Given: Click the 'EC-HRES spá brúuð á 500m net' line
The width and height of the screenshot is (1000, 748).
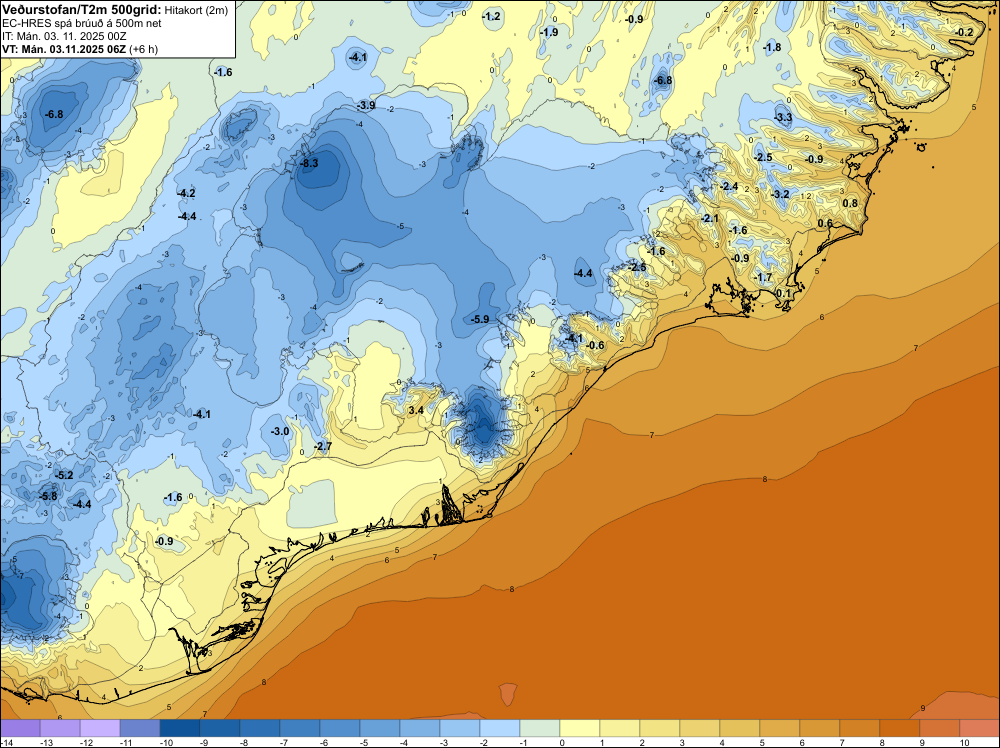Looking at the screenshot, I should pos(82,24).
